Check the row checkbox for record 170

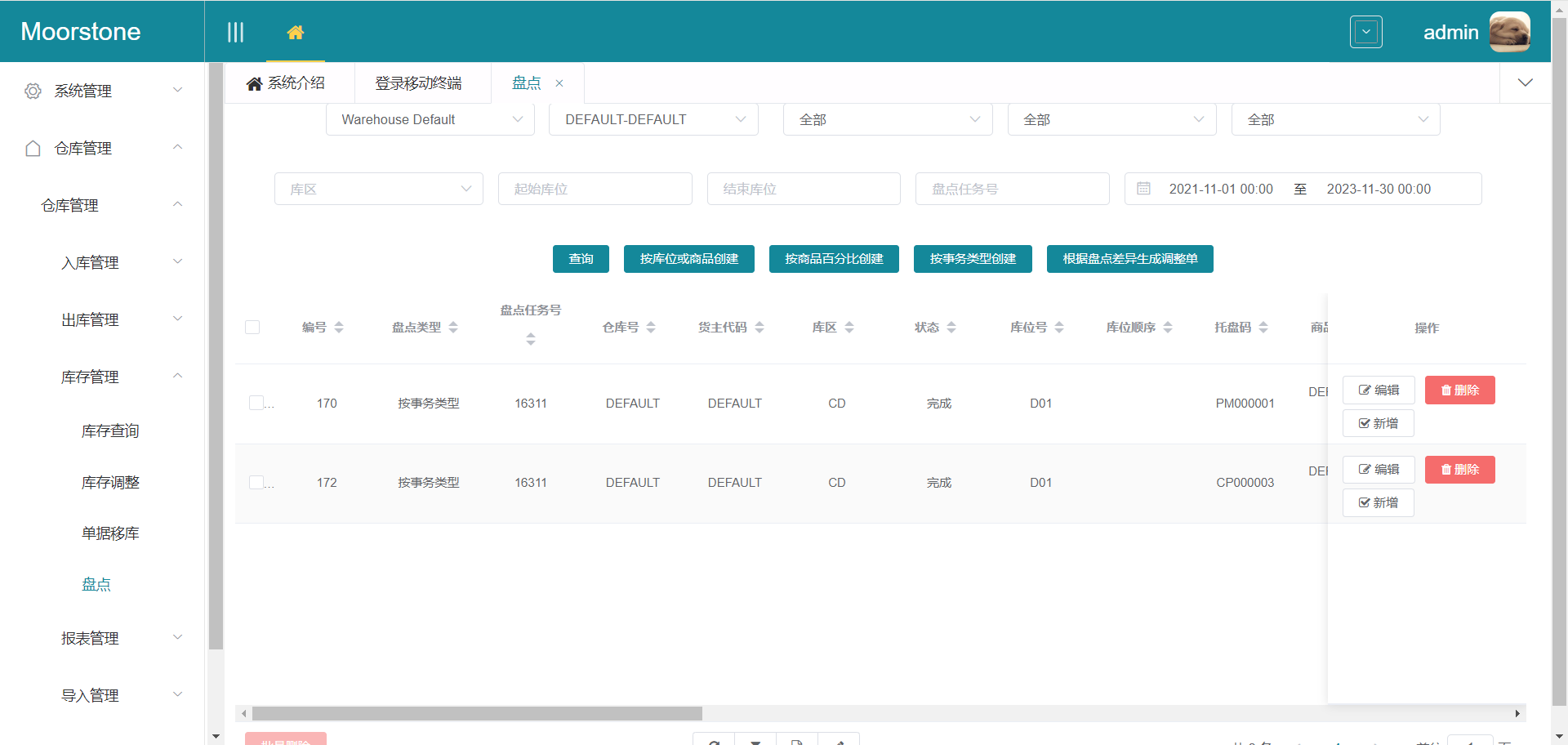point(254,403)
